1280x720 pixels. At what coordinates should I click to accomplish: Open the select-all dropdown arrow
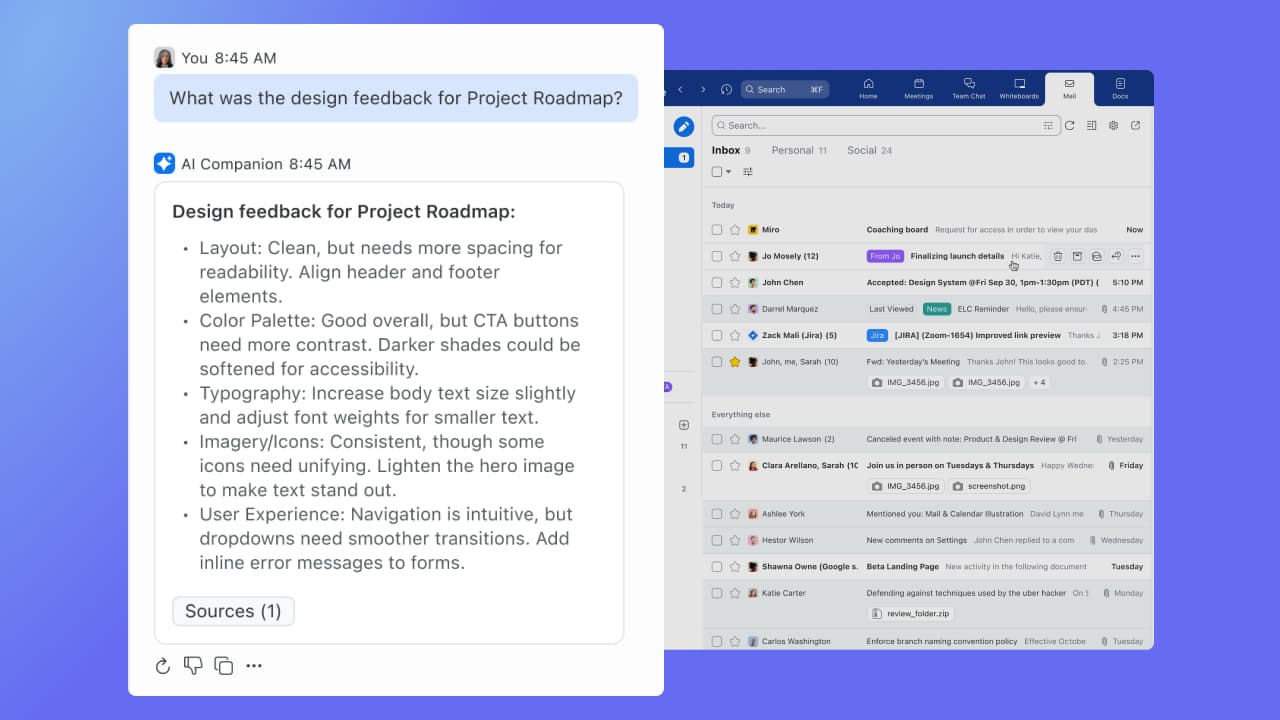point(728,171)
